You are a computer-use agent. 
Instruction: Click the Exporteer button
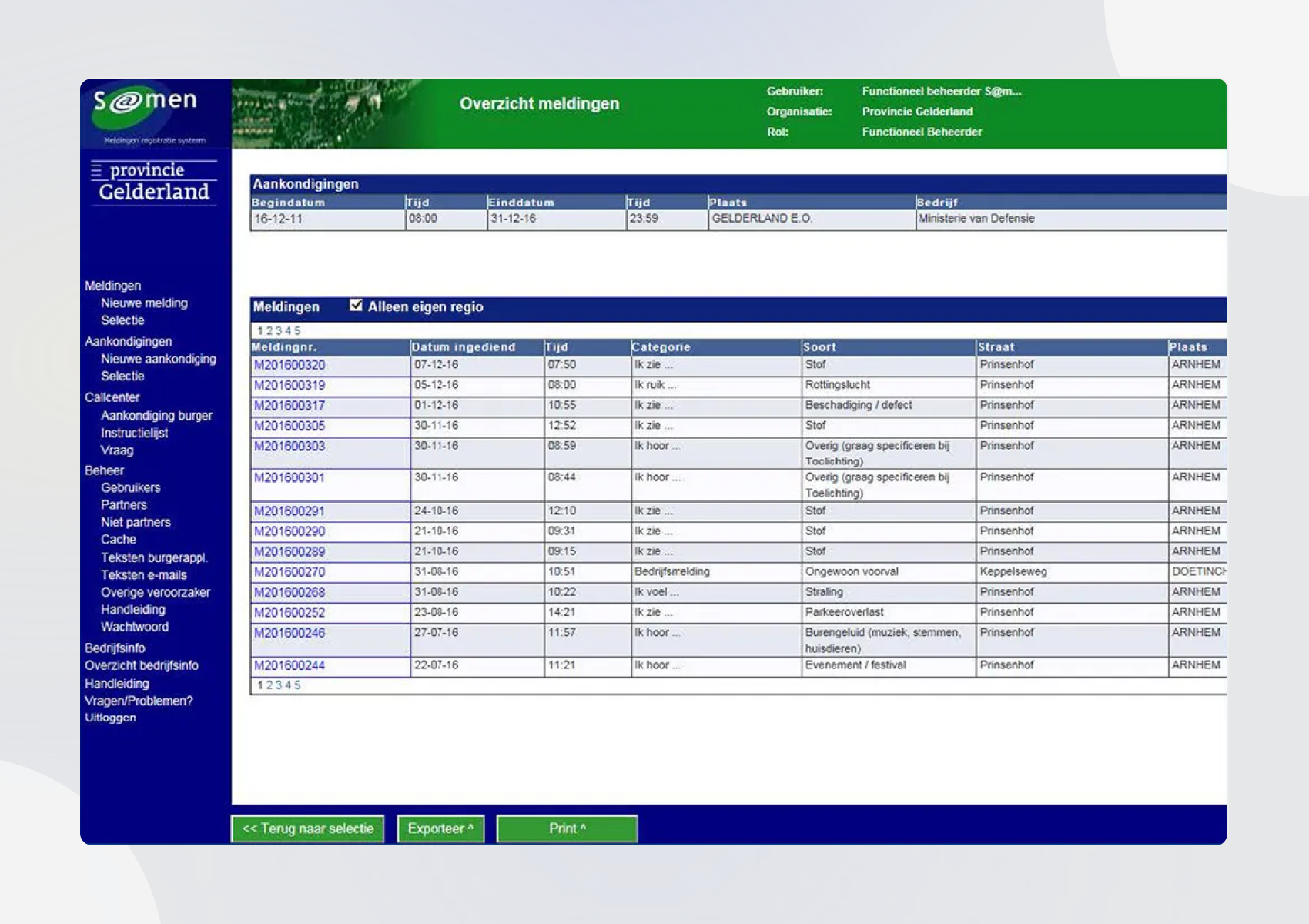point(440,829)
